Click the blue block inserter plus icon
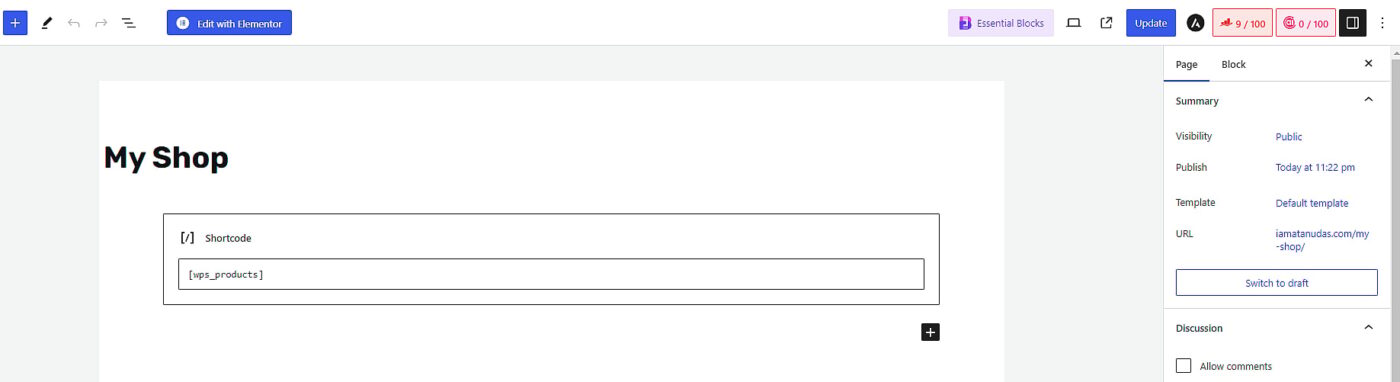 pyautogui.click(x=15, y=22)
